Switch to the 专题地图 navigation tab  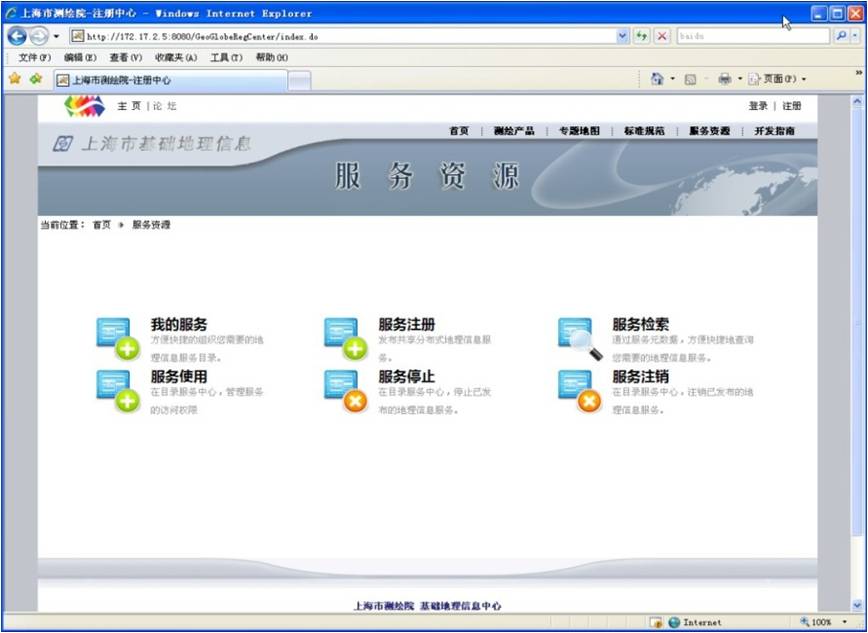(x=579, y=131)
